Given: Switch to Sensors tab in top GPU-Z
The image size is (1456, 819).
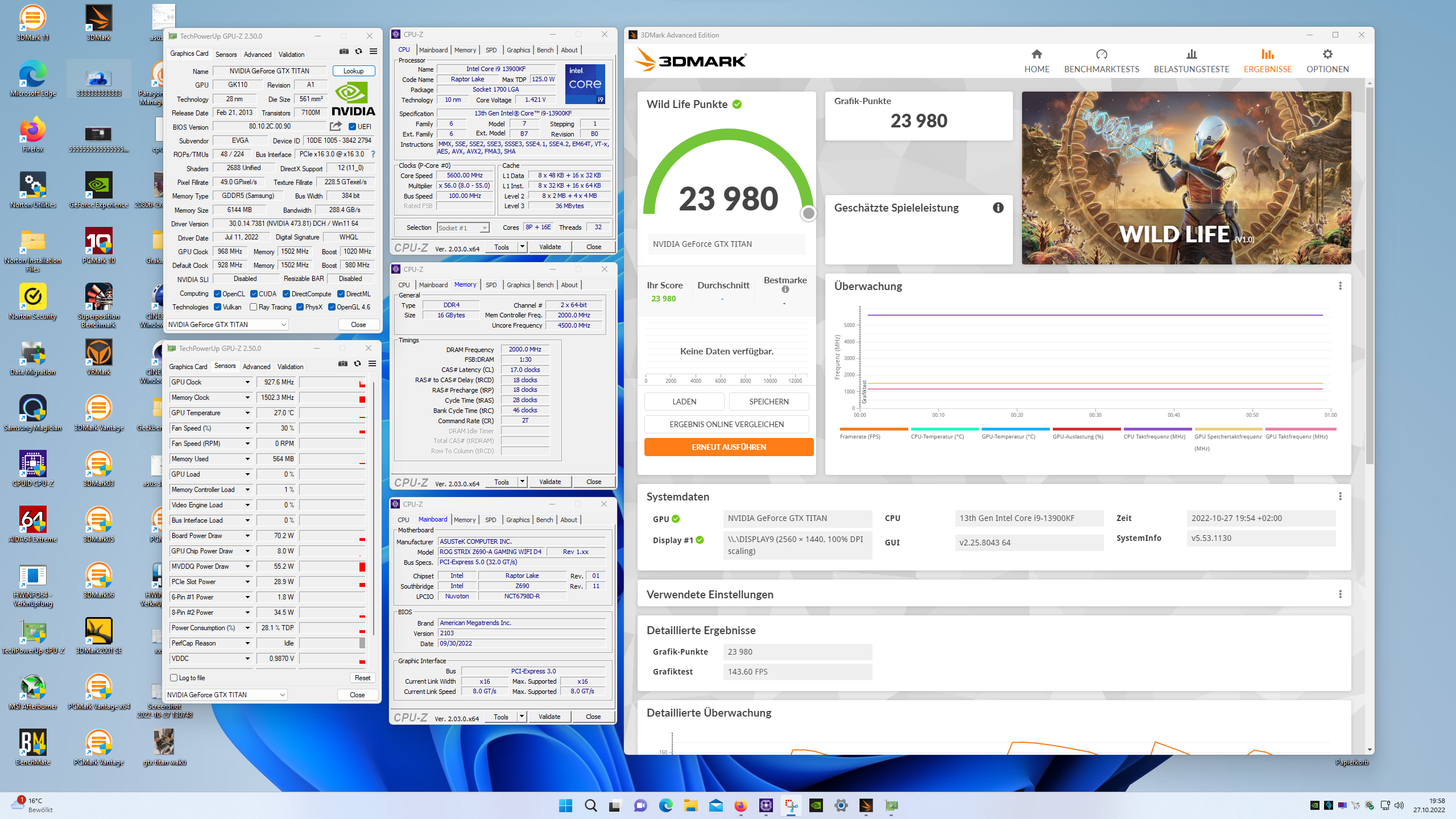Looking at the screenshot, I should pos(226,55).
